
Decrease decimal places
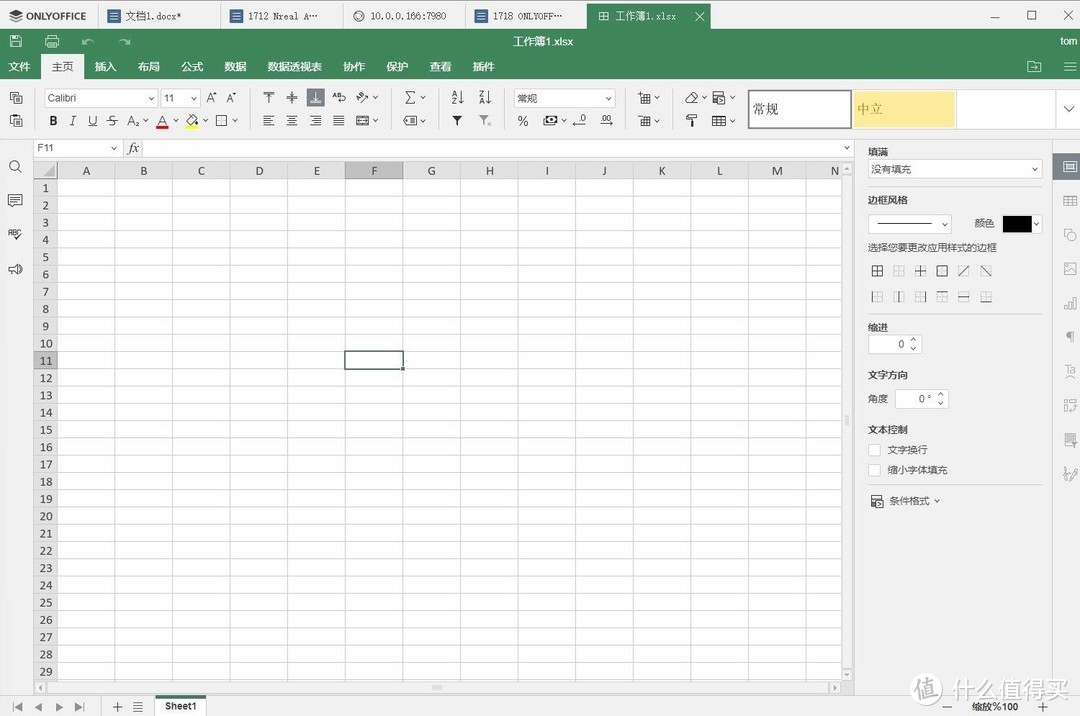pyautogui.click(x=579, y=120)
